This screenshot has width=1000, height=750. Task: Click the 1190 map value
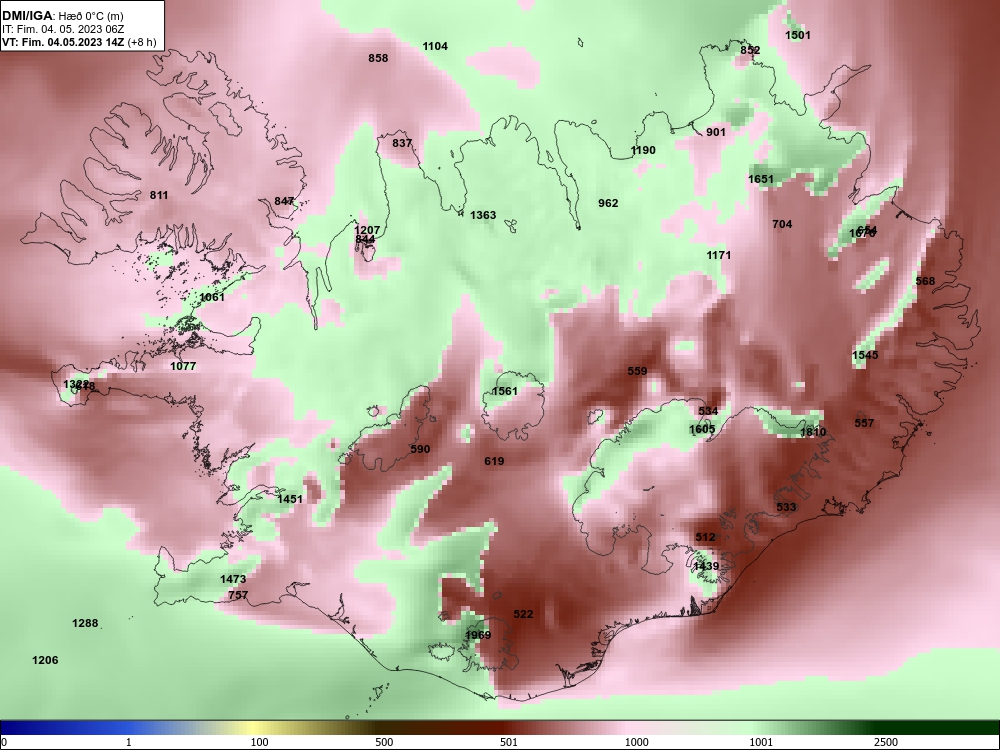[x=643, y=150]
